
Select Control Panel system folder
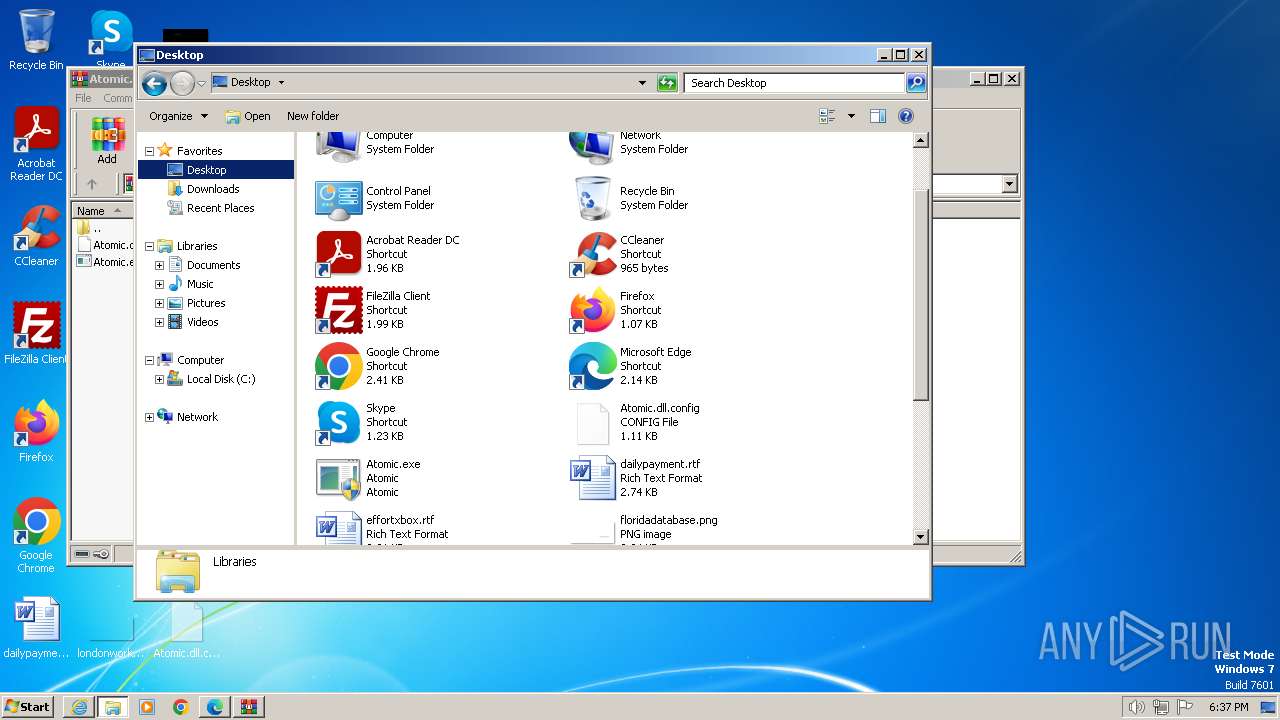click(376, 198)
